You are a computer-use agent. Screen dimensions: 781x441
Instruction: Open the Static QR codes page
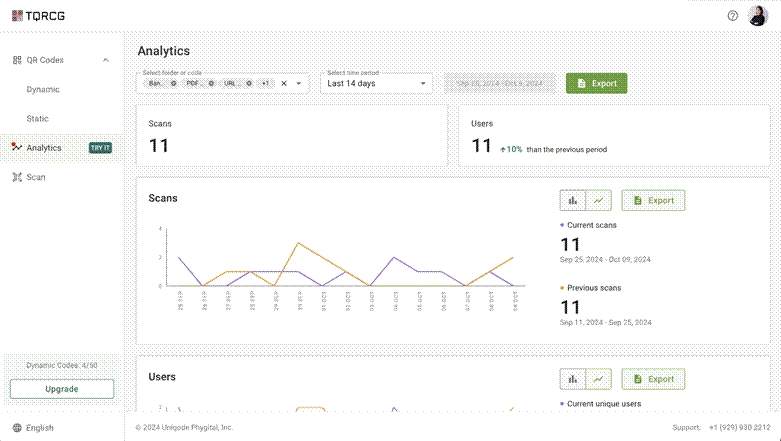tap(37, 119)
